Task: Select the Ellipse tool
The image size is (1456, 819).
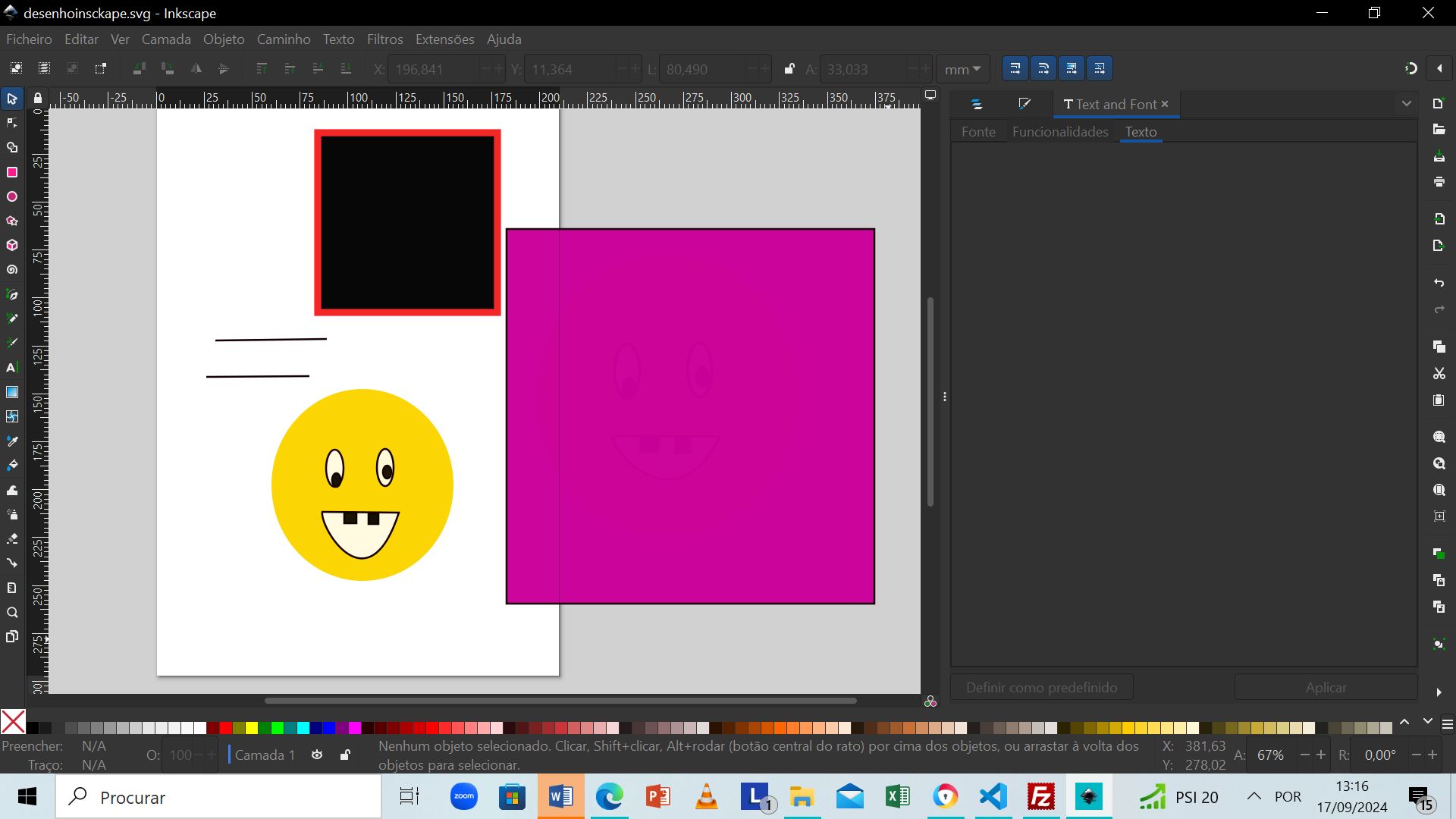Action: tap(12, 196)
